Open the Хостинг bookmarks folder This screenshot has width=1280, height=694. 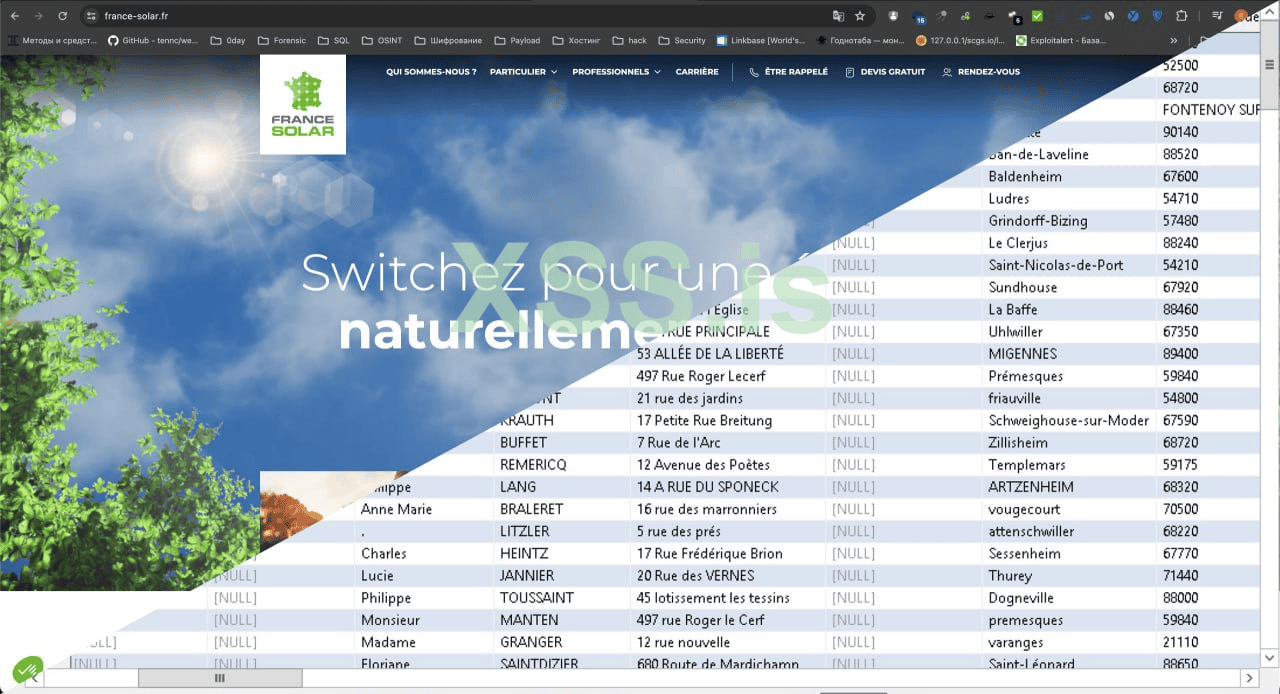click(x=576, y=41)
